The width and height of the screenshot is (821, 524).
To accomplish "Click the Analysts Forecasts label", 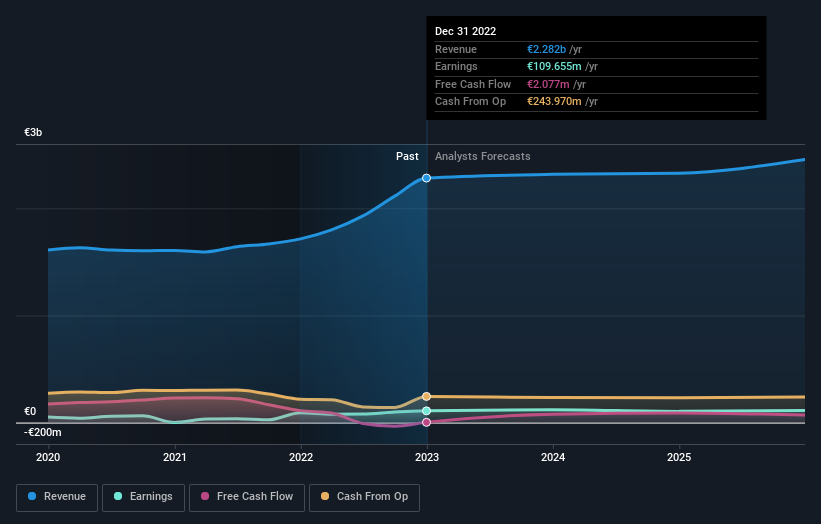I will tap(482, 157).
